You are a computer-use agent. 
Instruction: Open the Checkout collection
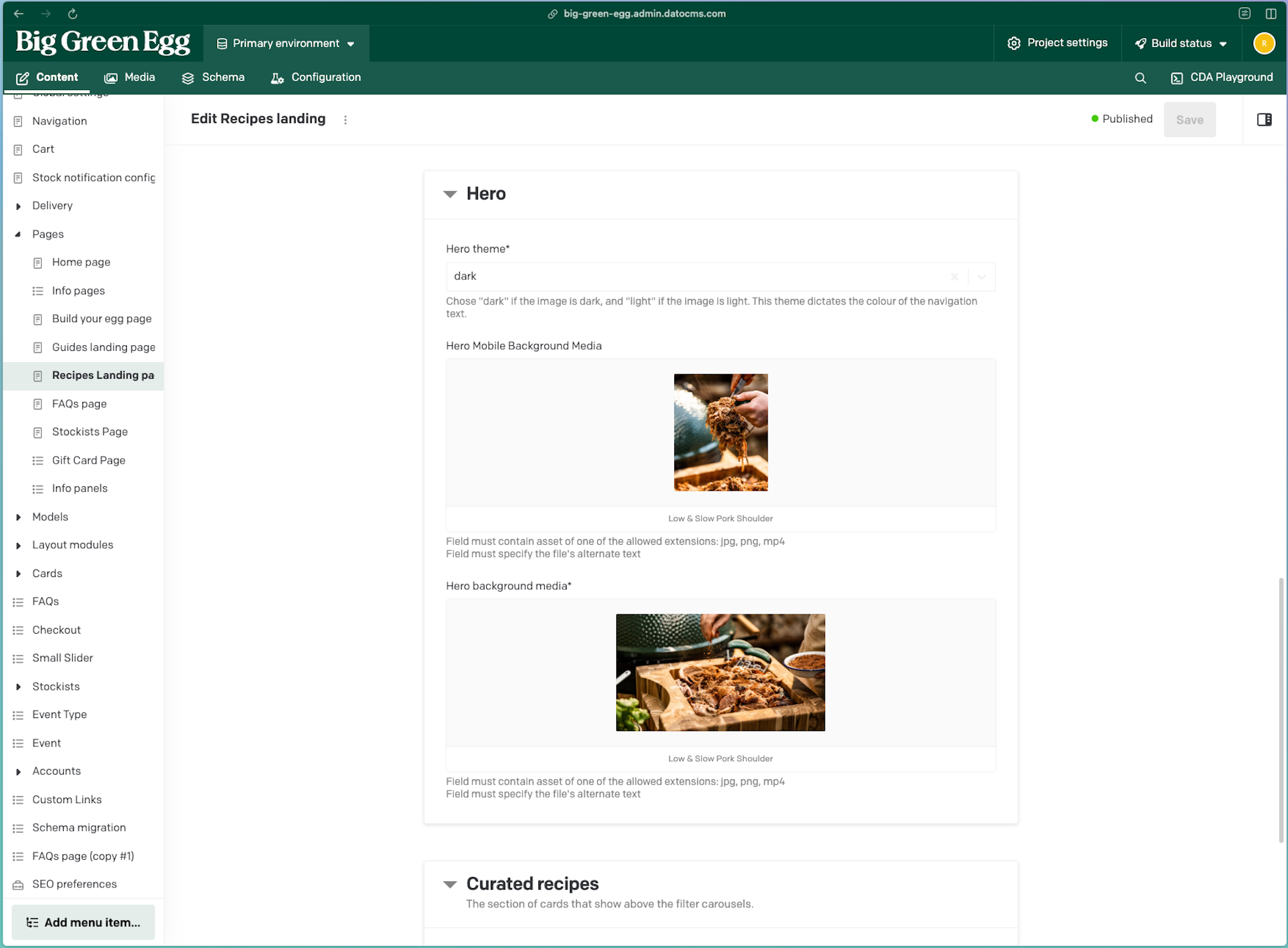[82, 630]
